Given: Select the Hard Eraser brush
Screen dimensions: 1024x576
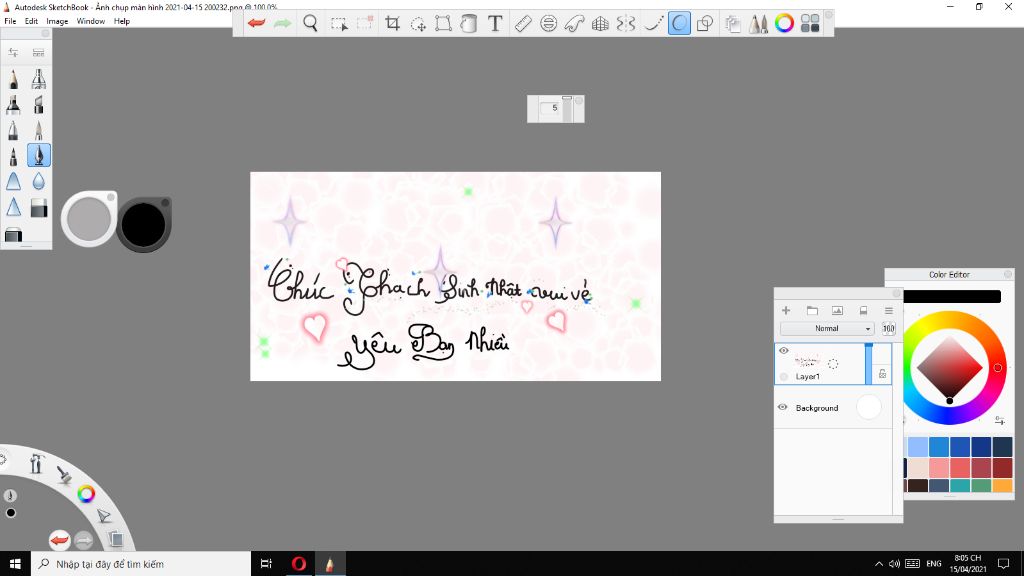Looking at the screenshot, I should click(39, 208).
